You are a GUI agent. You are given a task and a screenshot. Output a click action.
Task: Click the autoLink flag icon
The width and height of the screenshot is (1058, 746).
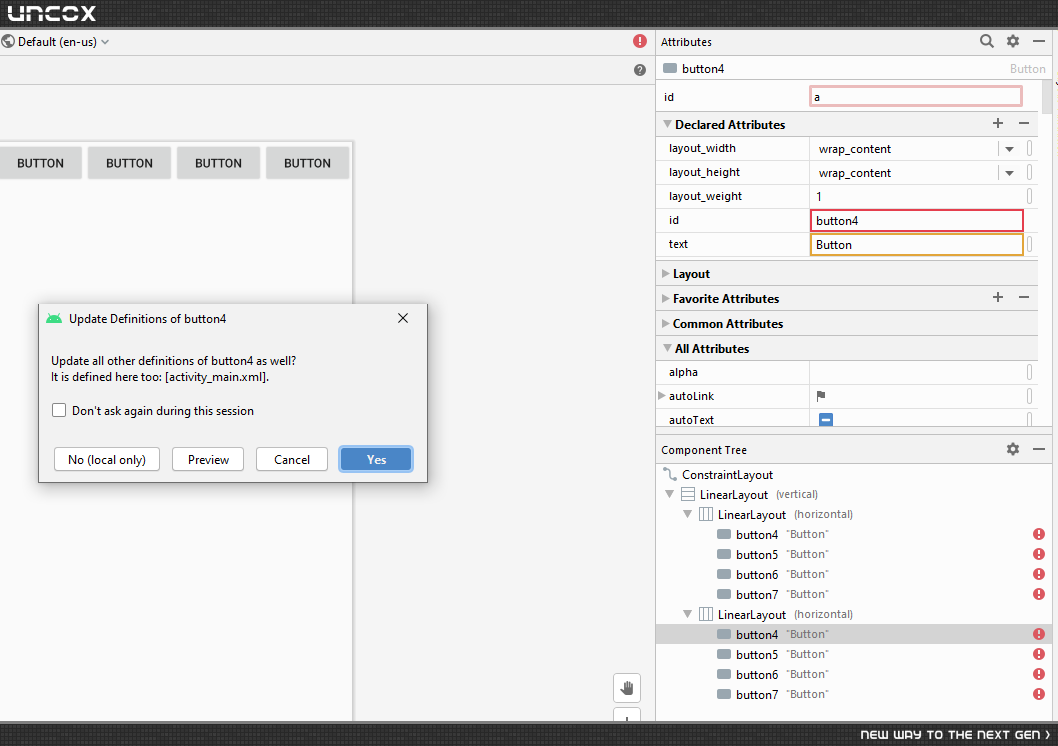[820, 396]
